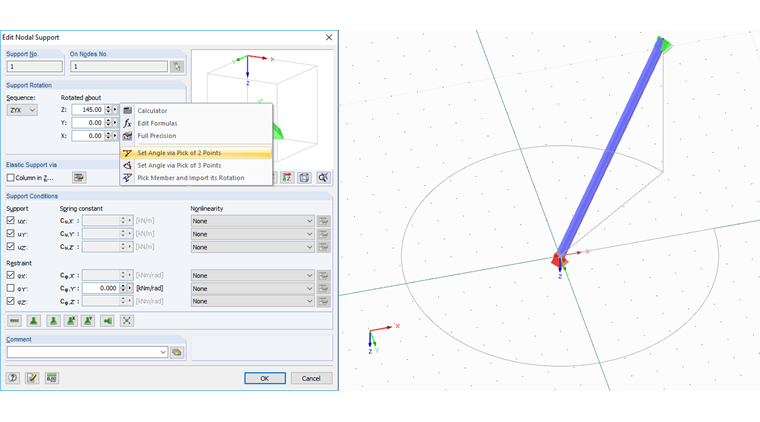Open Column in Z settings icon
The height and width of the screenshot is (422, 760).
(x=79, y=178)
